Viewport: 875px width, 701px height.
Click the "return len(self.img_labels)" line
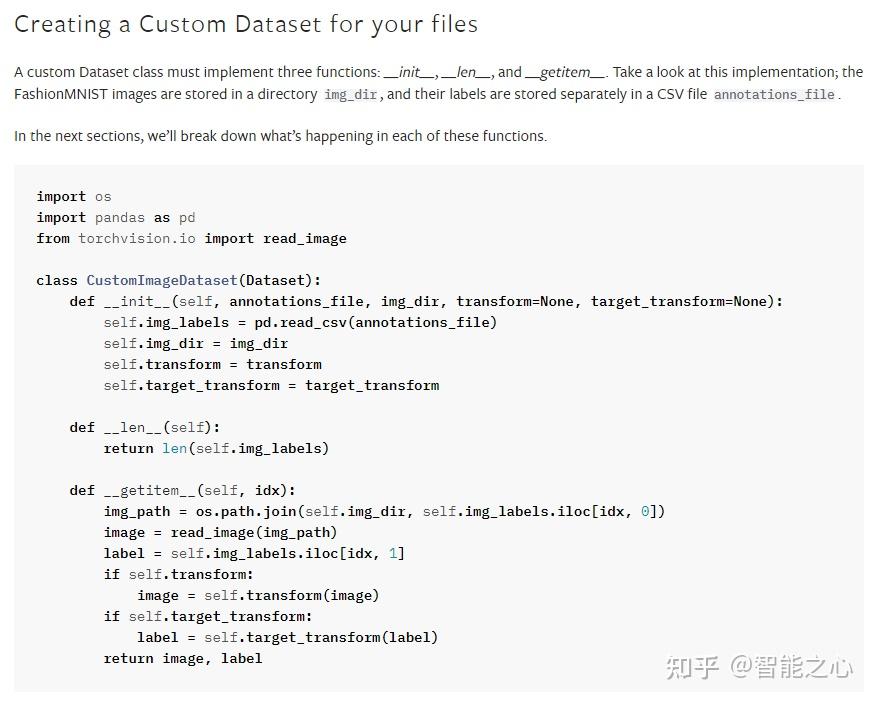pos(217,449)
